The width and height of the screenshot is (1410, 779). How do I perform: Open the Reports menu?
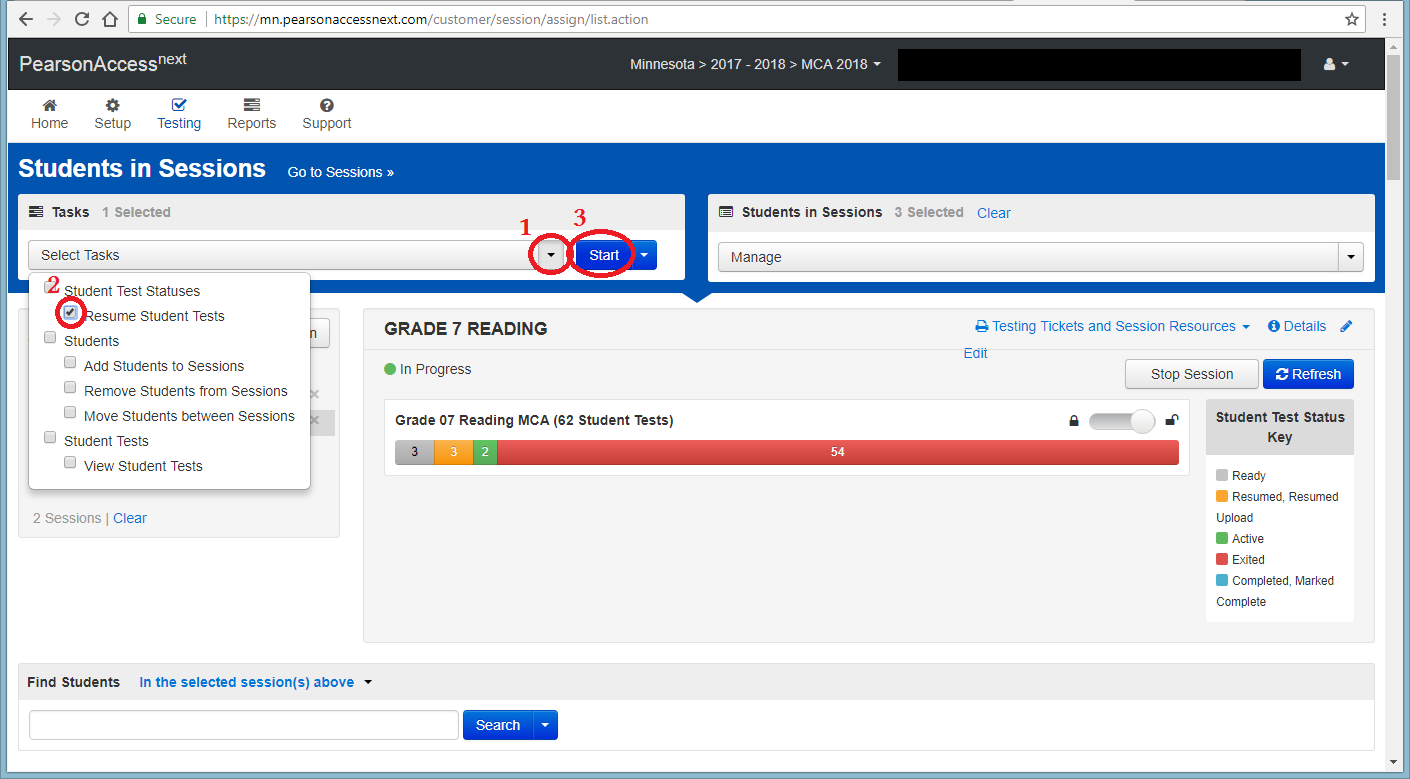tap(251, 114)
